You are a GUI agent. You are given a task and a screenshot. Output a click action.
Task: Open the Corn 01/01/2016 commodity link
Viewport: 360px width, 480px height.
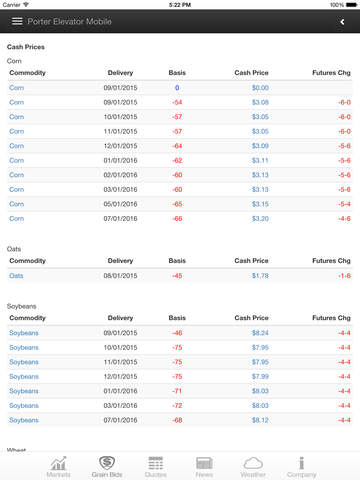[17, 160]
